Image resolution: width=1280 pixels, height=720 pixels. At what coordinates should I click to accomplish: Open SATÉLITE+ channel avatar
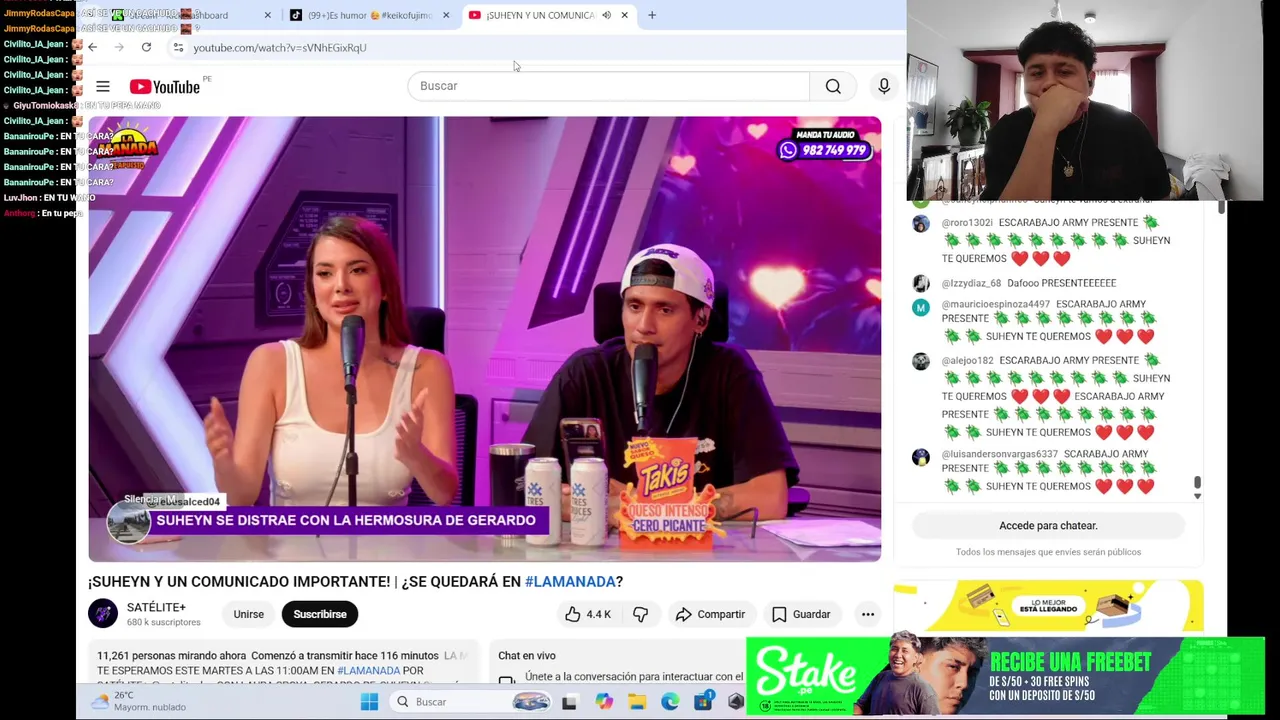103,613
